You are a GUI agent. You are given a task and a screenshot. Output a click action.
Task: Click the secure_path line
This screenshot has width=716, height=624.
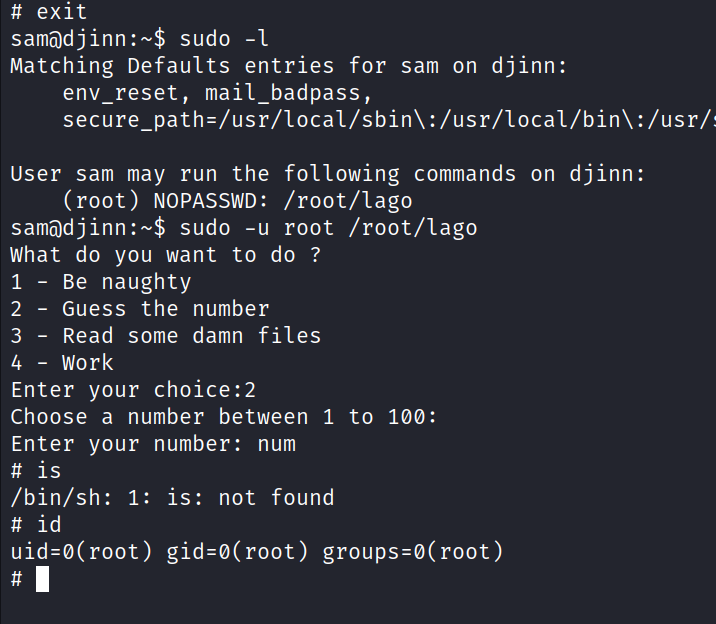point(389,121)
